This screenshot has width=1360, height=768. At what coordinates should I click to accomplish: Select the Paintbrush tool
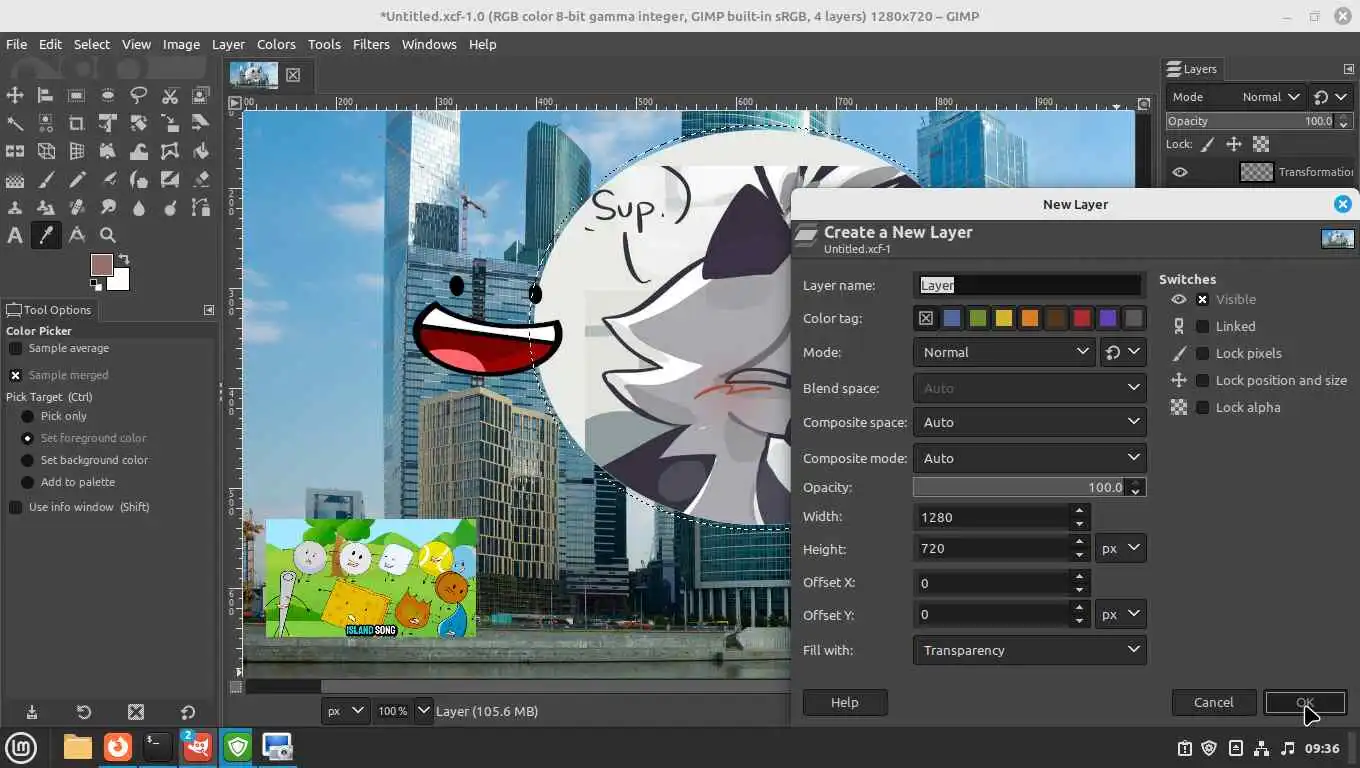pyautogui.click(x=45, y=180)
